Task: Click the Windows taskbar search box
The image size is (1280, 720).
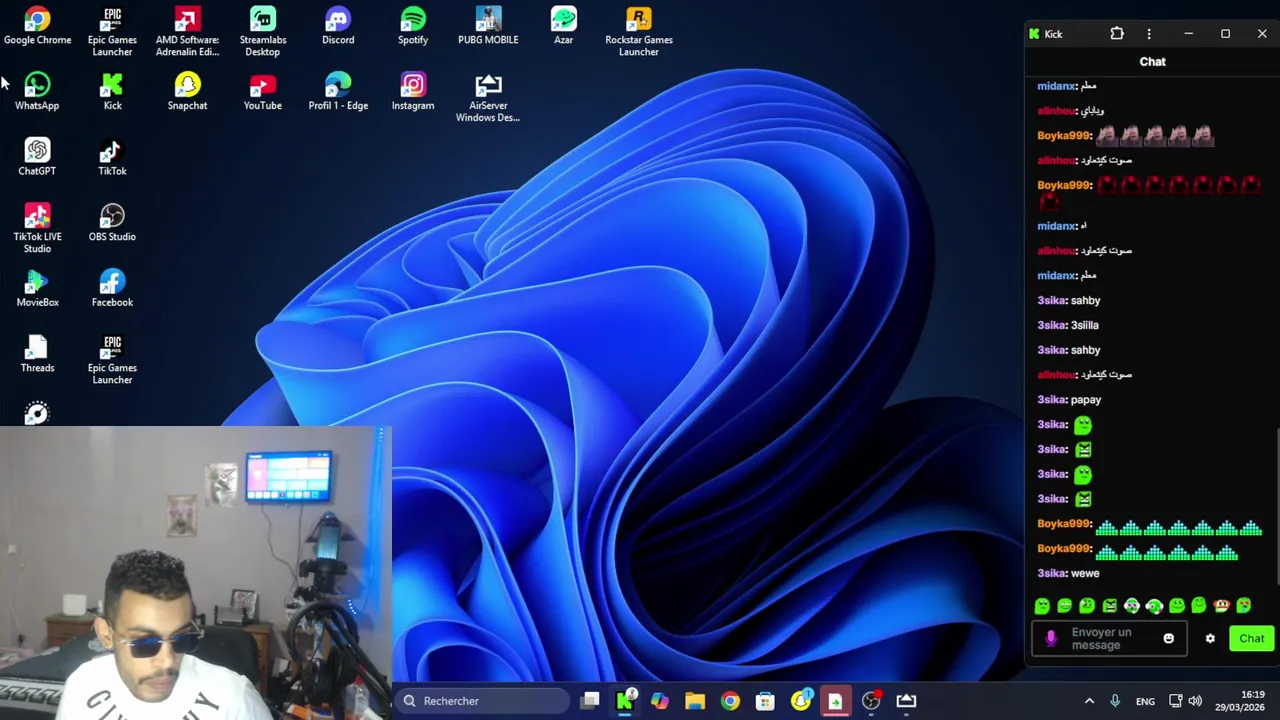Action: click(x=482, y=701)
